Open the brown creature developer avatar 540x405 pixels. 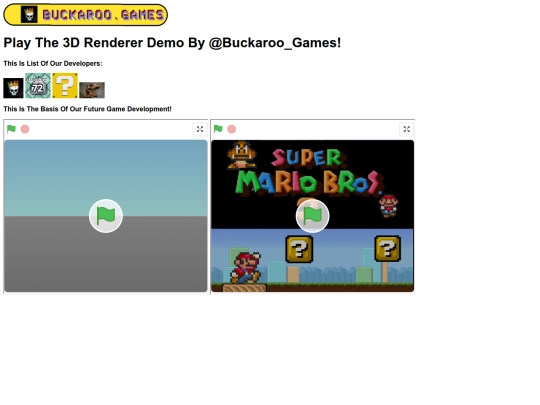[92, 90]
